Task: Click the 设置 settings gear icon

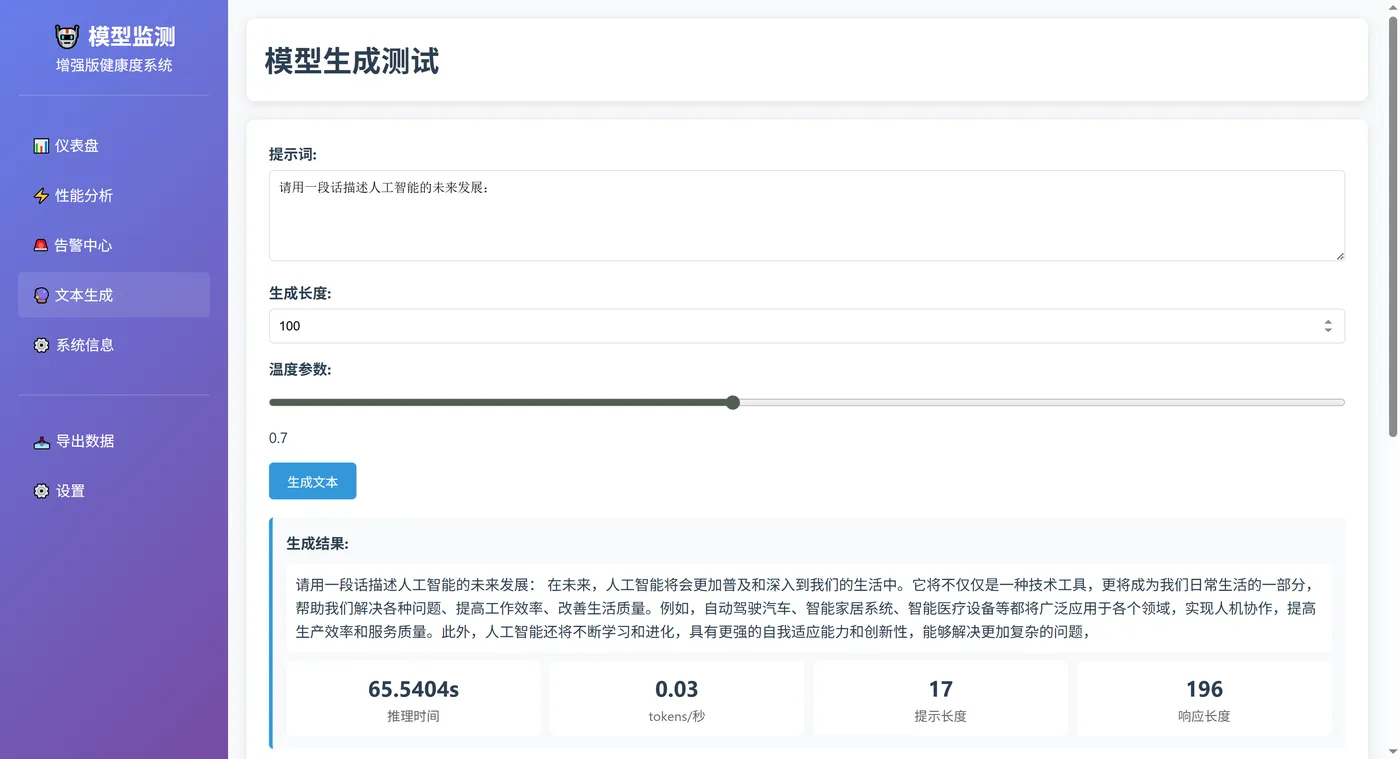Action: click(x=40, y=491)
